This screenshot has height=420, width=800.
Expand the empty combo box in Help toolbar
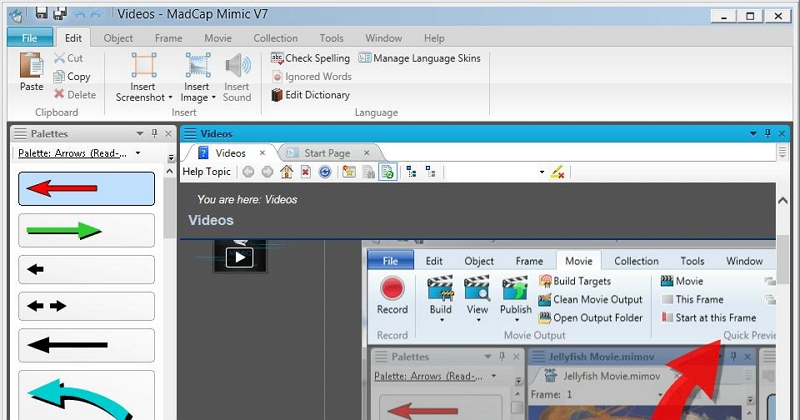(x=542, y=172)
